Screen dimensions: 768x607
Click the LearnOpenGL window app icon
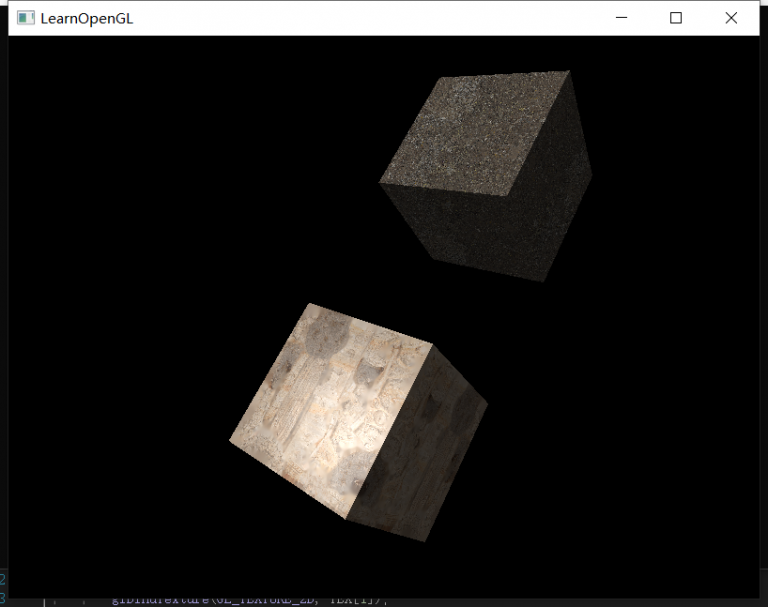click(26, 18)
